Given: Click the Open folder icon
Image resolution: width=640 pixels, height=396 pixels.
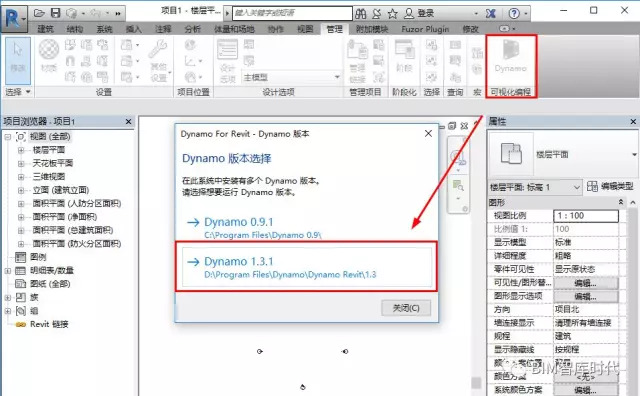Looking at the screenshot, I should tap(39, 13).
